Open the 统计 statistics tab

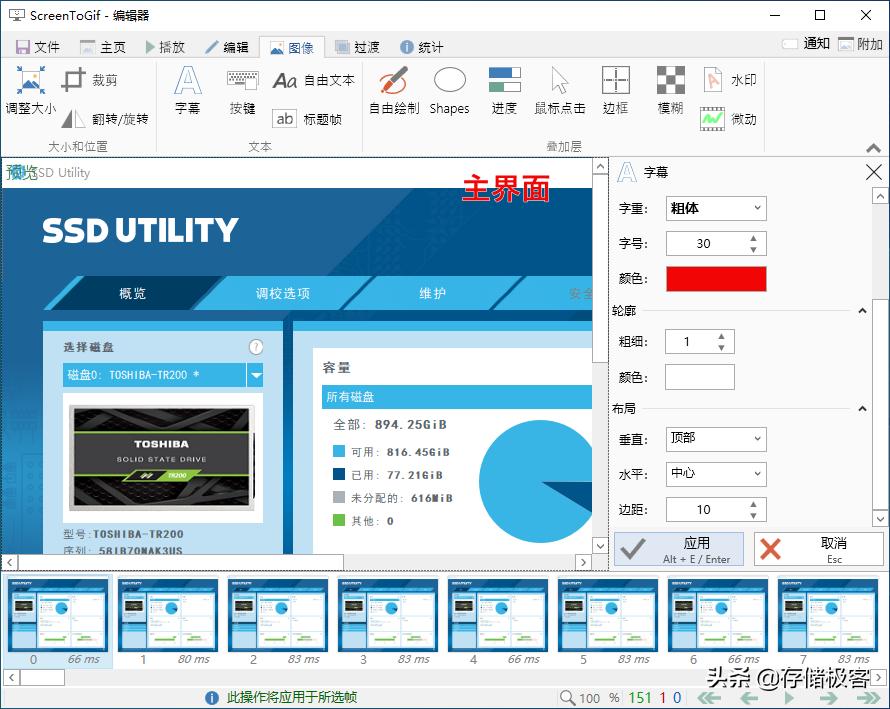pos(426,46)
